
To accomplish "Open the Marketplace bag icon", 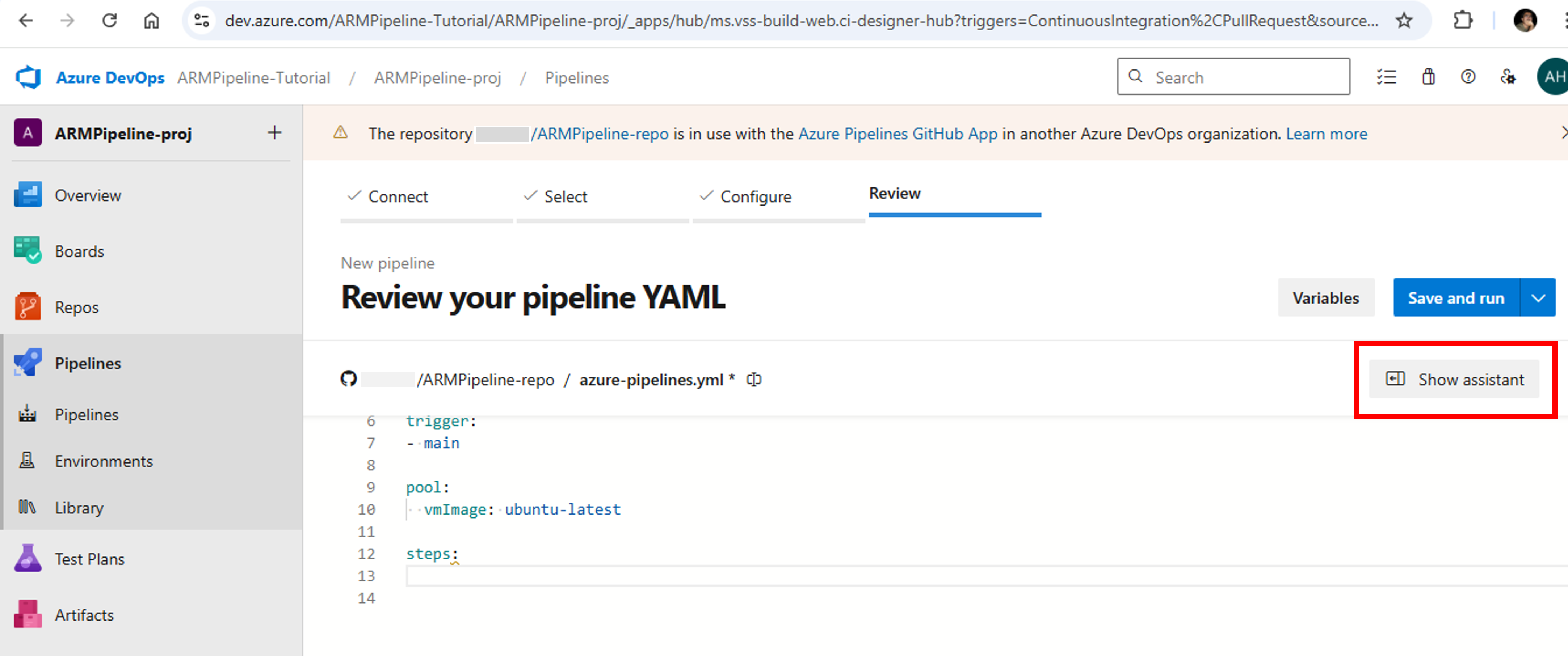I will [1428, 77].
